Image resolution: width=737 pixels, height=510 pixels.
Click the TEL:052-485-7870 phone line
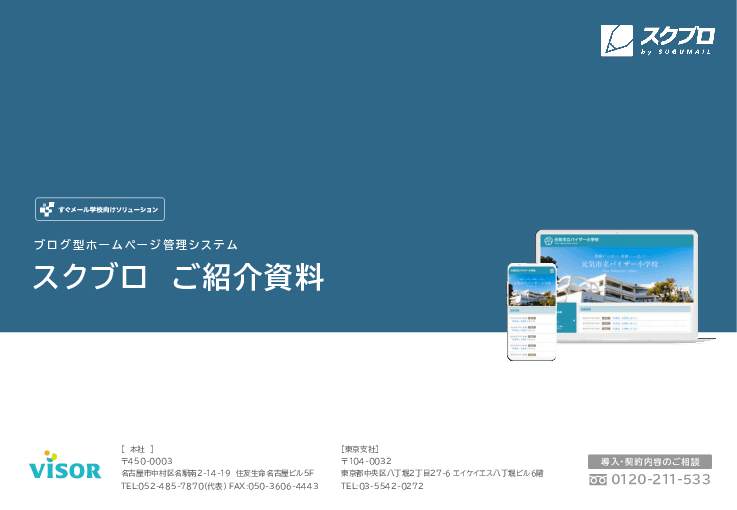click(220, 486)
